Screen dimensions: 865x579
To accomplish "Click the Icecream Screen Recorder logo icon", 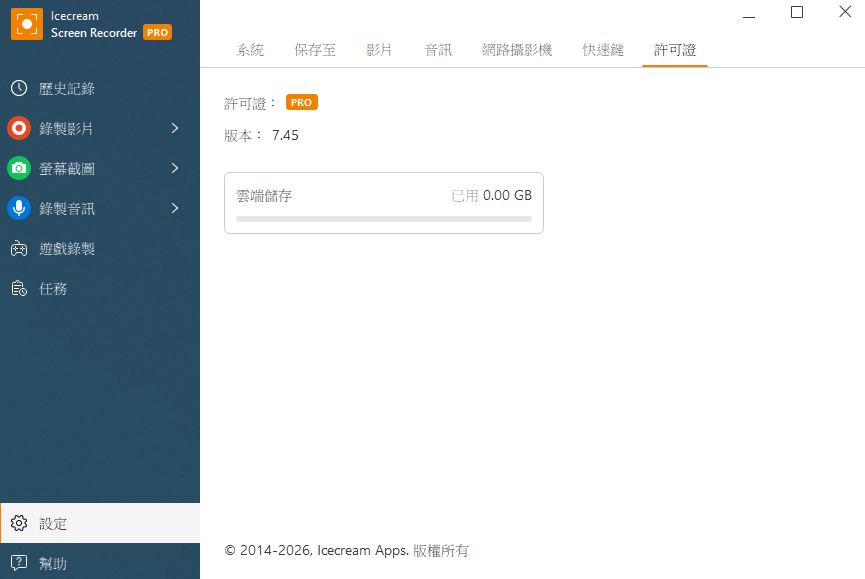I will point(27,24).
